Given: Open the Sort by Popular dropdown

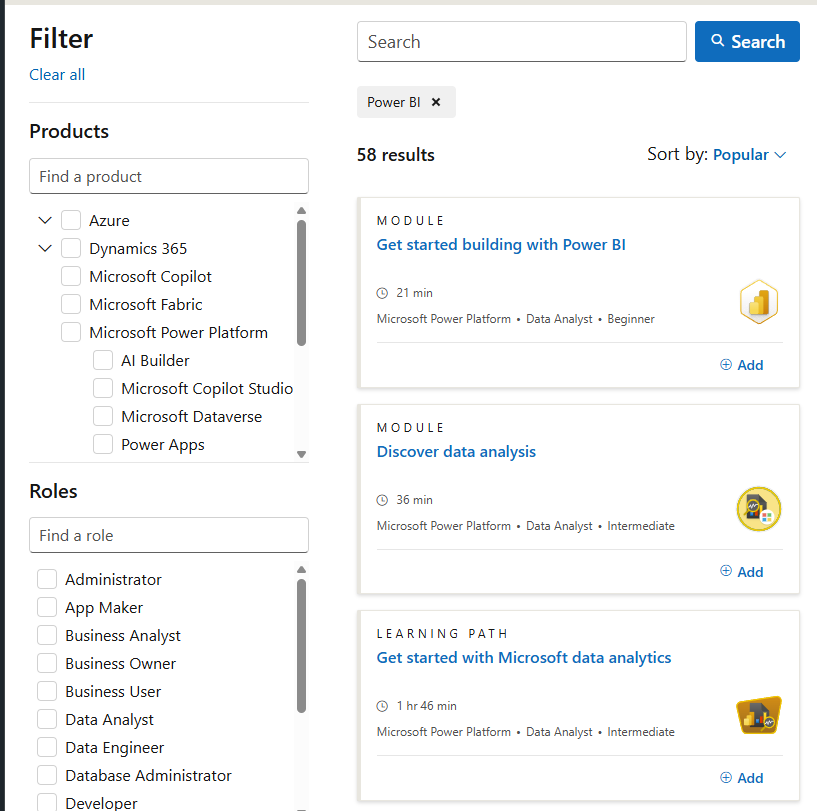Looking at the screenshot, I should pyautogui.click(x=749, y=155).
